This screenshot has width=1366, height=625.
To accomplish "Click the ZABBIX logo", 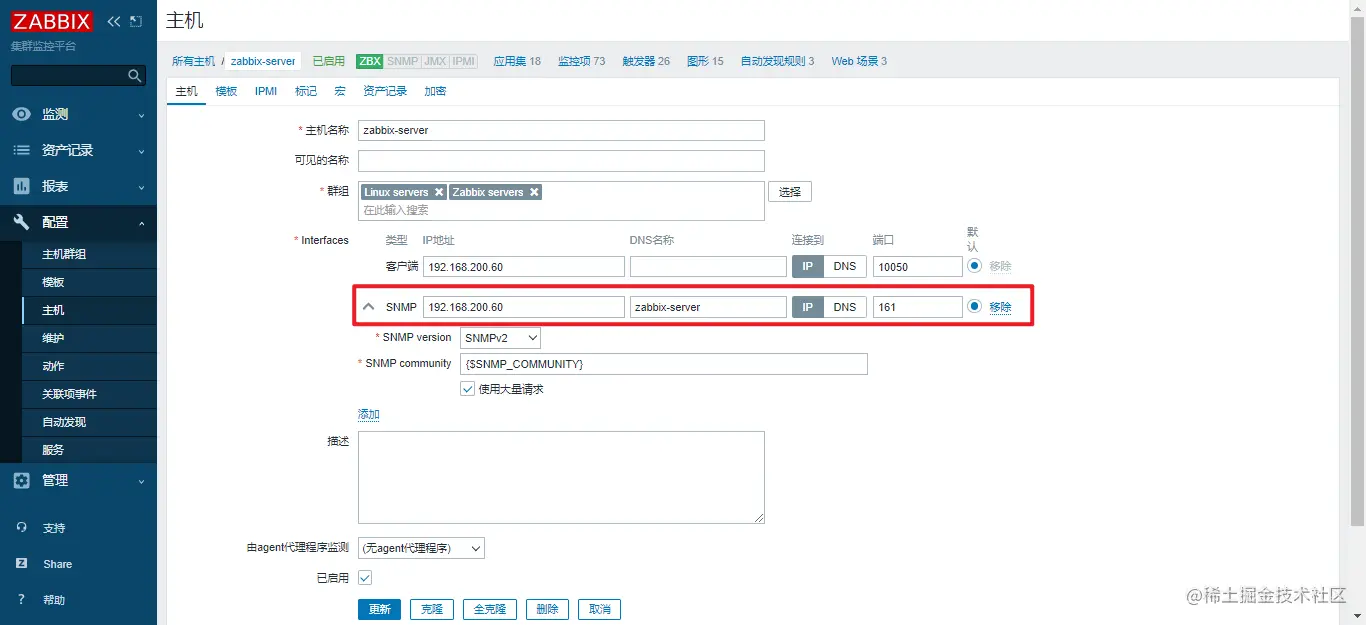I will [x=52, y=21].
